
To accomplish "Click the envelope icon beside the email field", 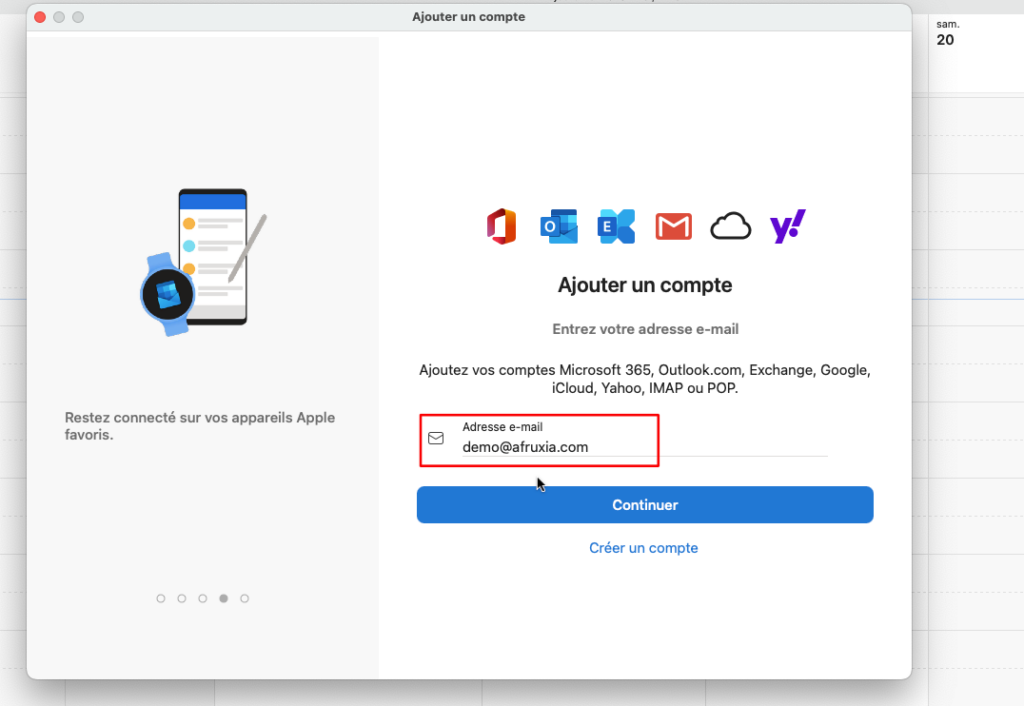I will click(x=436, y=438).
